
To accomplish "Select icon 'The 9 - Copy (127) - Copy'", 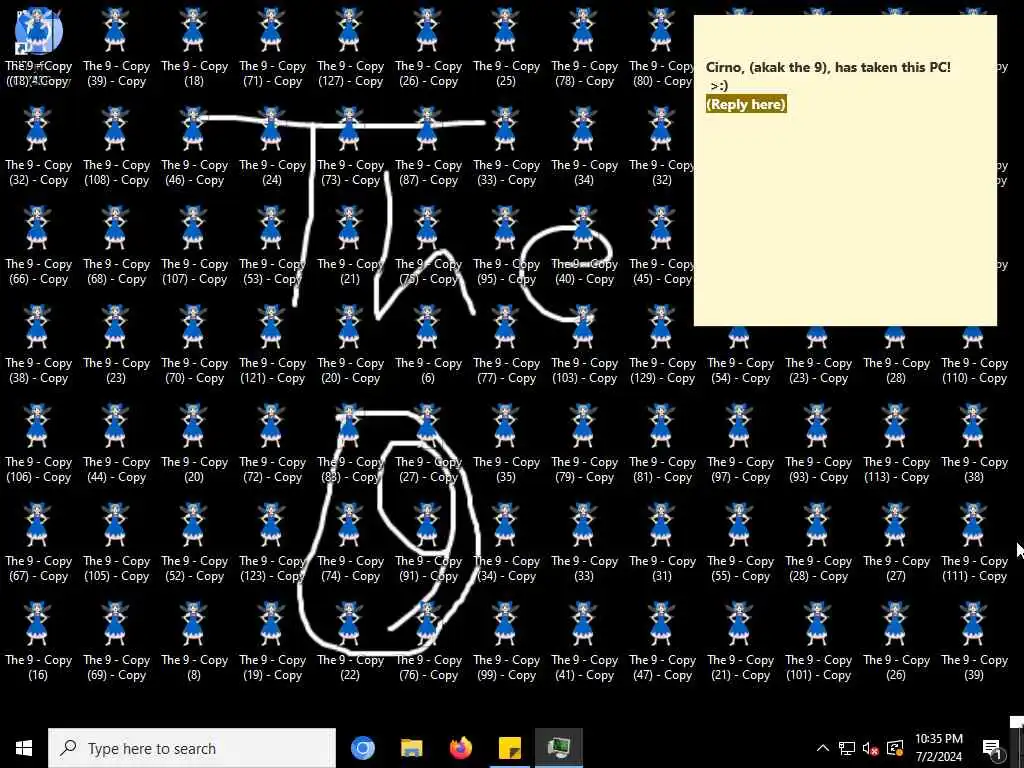I will 350,48.
